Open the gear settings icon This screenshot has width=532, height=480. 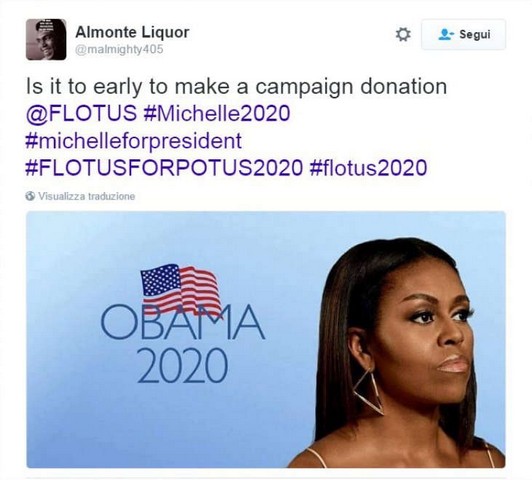(x=403, y=35)
